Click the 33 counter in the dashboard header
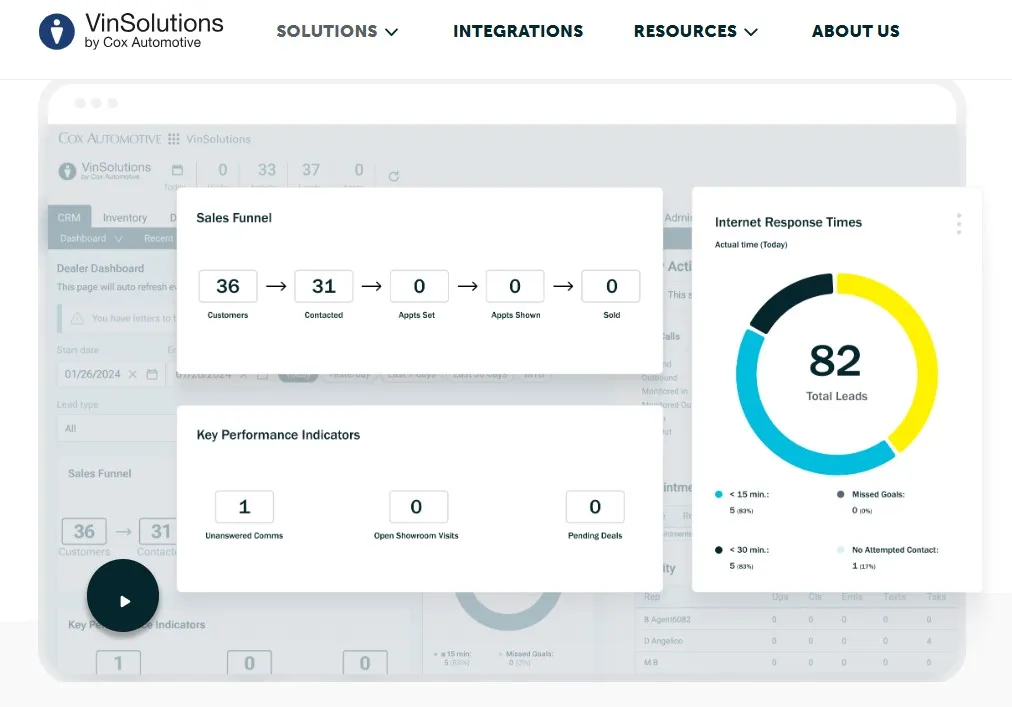 [x=267, y=170]
